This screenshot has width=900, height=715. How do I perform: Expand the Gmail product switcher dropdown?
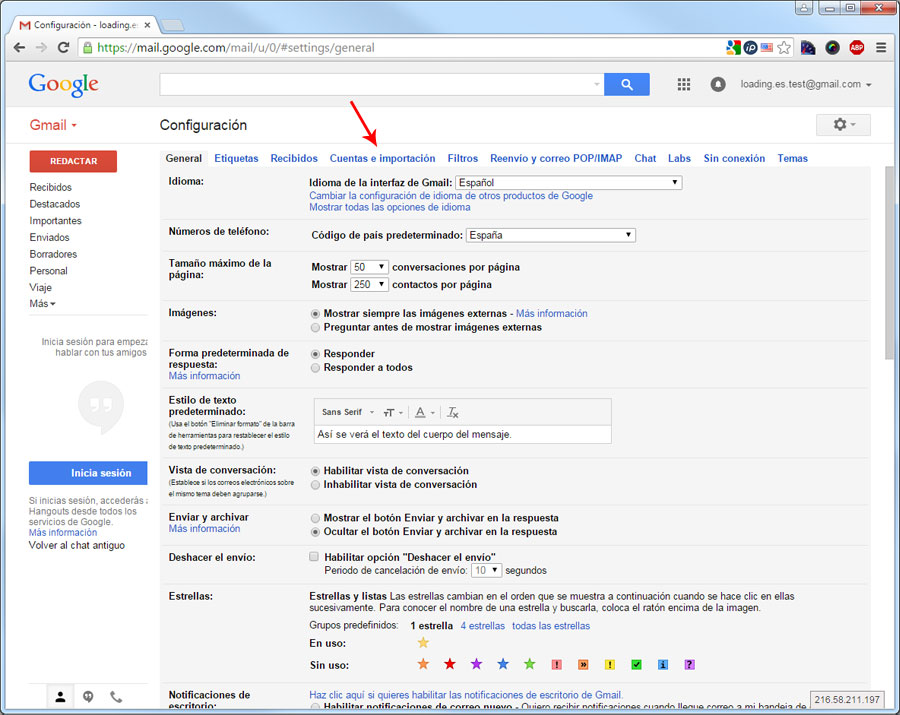tap(53, 125)
